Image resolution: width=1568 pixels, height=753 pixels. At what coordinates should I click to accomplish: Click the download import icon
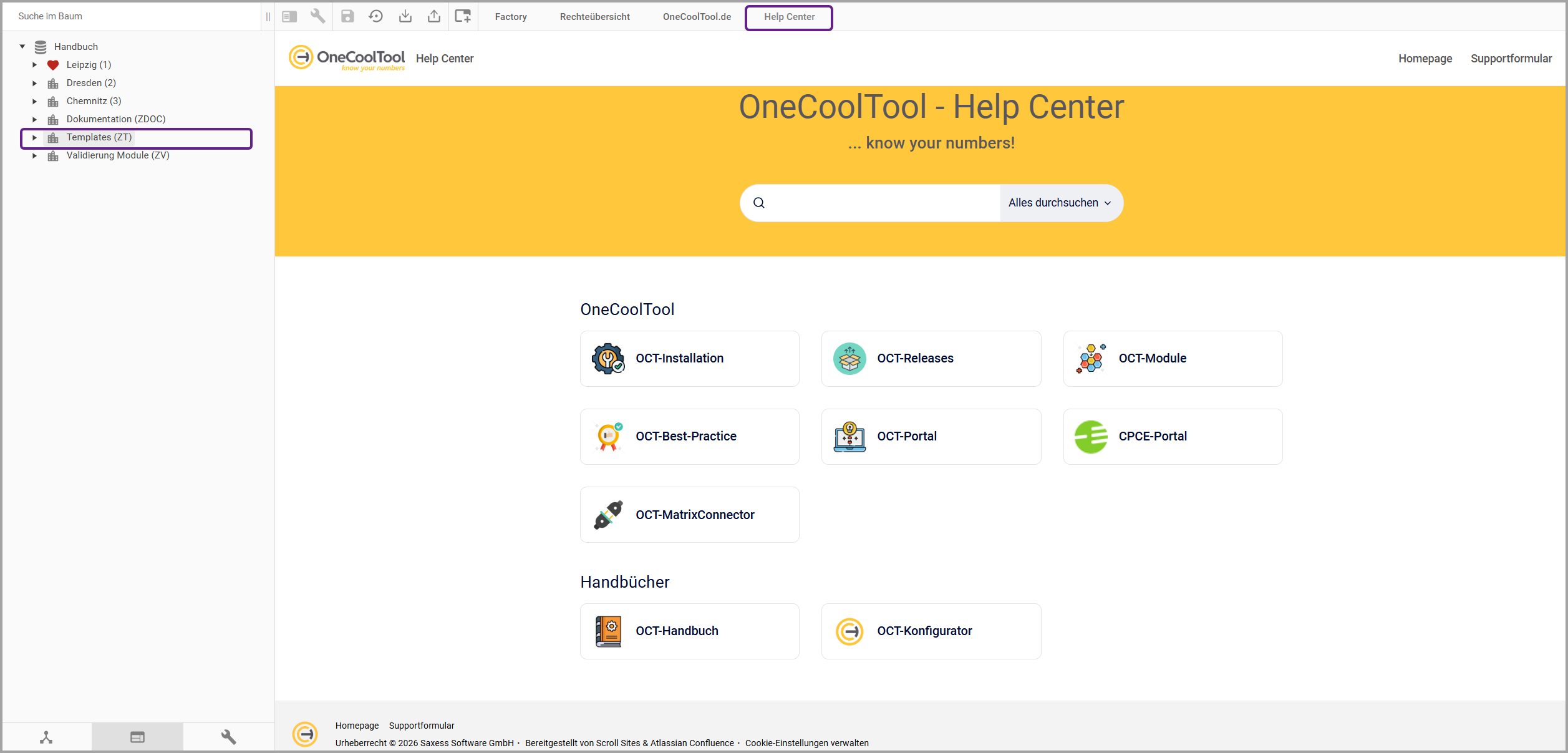[405, 17]
